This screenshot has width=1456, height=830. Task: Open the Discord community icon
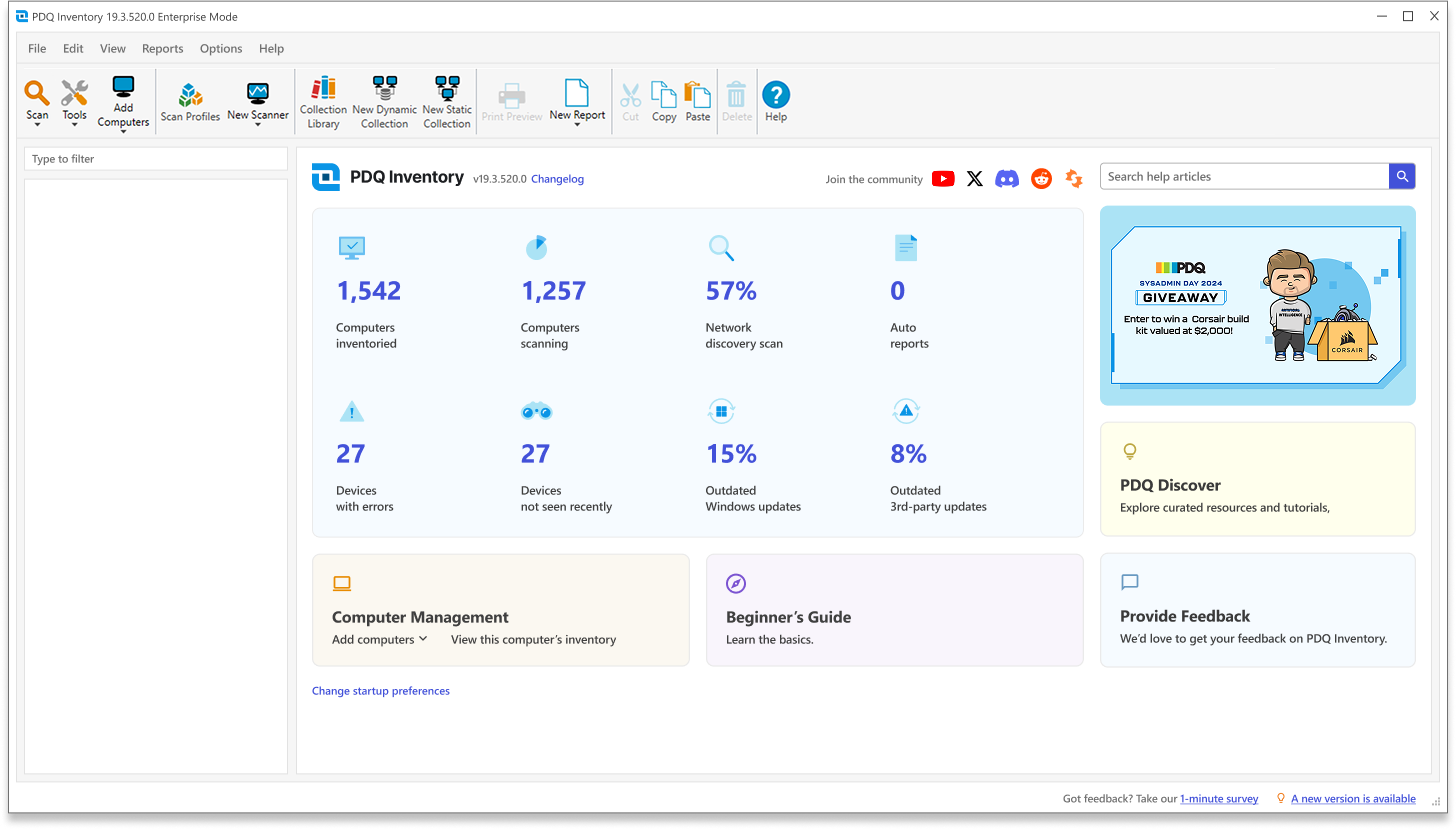[1007, 179]
